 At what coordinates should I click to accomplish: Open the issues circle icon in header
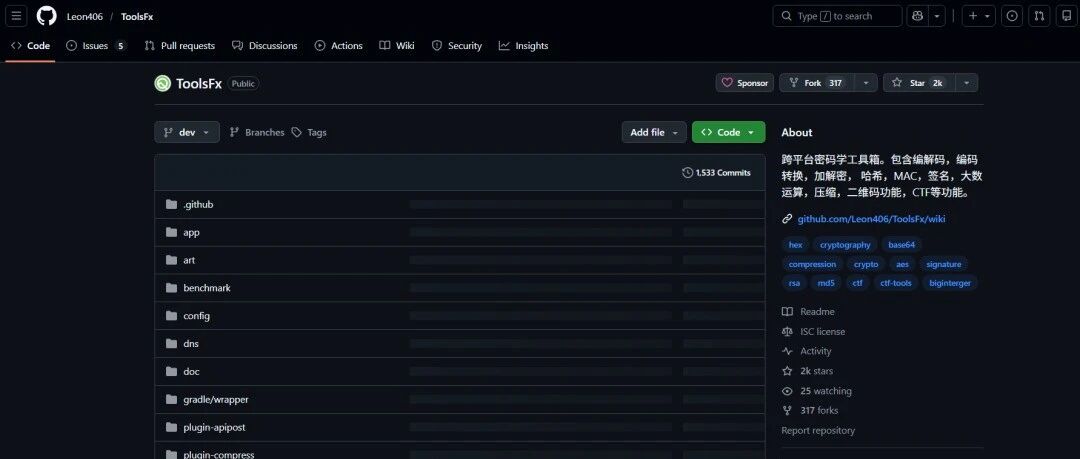pyautogui.click(x=1012, y=16)
